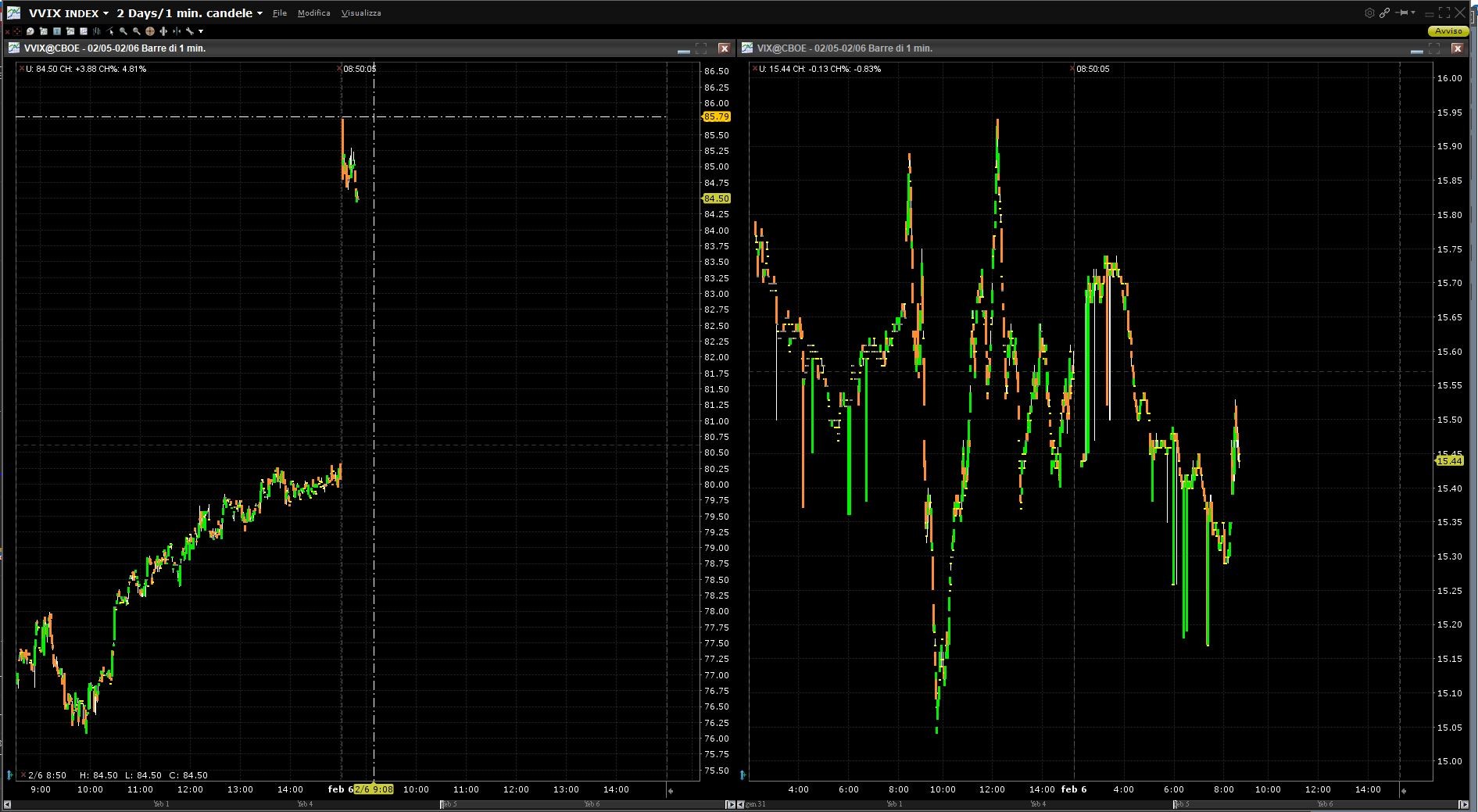The image size is (1478, 812).
Task: Click the second magnifier zoom icon
Action: (x=137, y=31)
